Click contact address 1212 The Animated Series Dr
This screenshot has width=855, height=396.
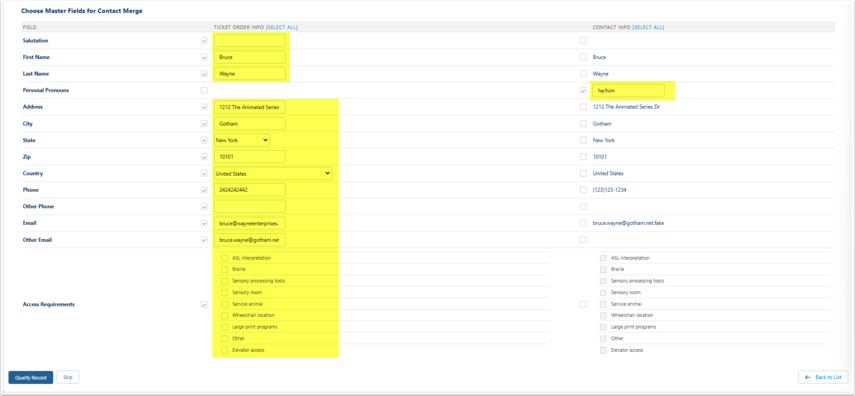click(627, 107)
